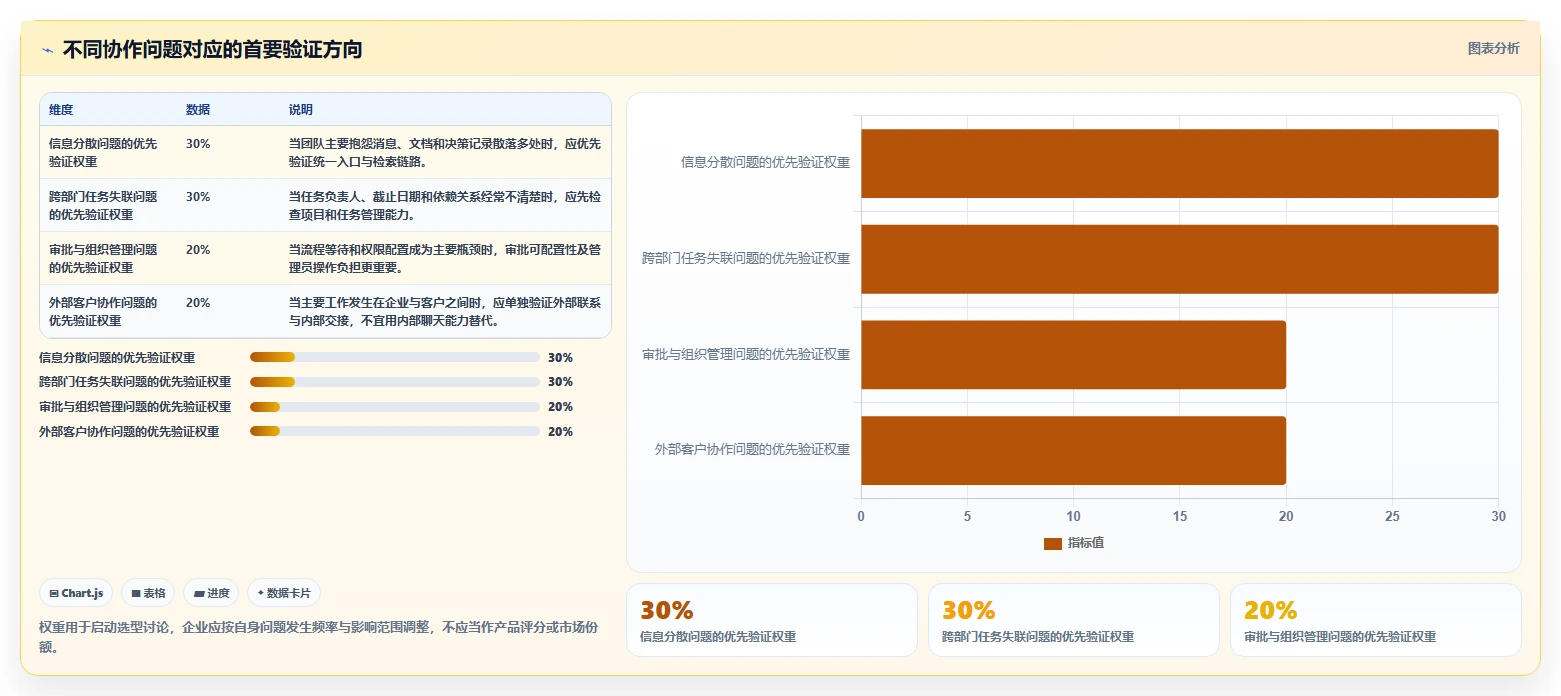Viewport: 1561px width, 696px height.
Task: Click the description starting 当主要工作发生在企业与客户
Action: coord(445,311)
